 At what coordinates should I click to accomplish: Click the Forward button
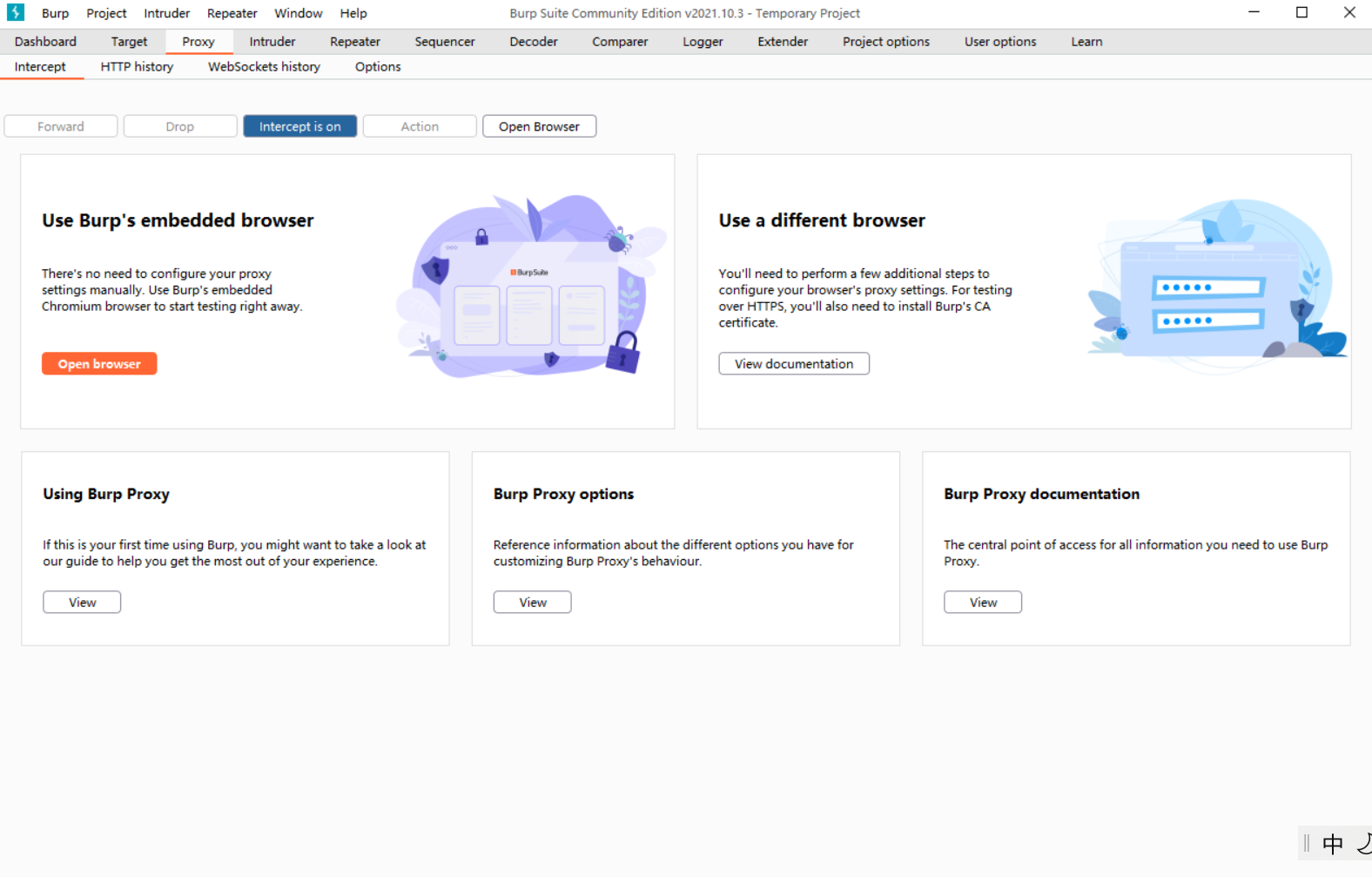(61, 126)
